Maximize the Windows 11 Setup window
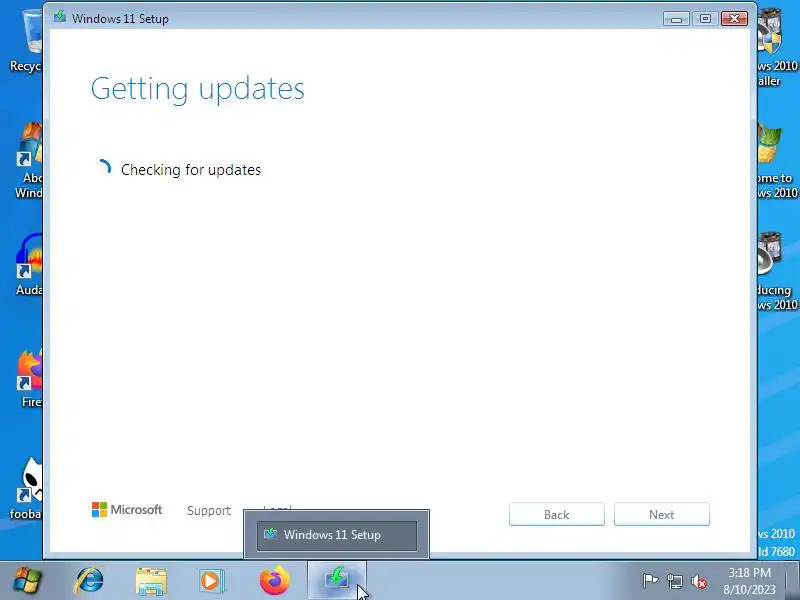Image resolution: width=800 pixels, height=600 pixels. 705,19
